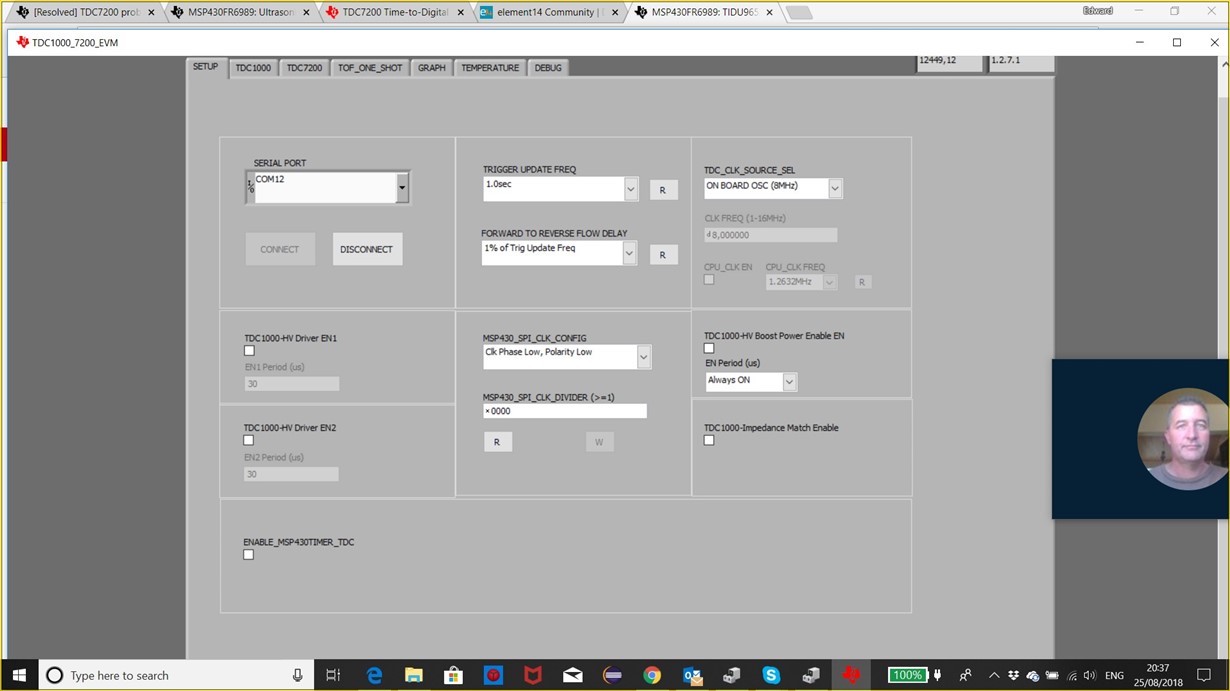Screen dimensions: 1230x691
Task: Open Dropbox tray icon
Action: click(x=1014, y=675)
